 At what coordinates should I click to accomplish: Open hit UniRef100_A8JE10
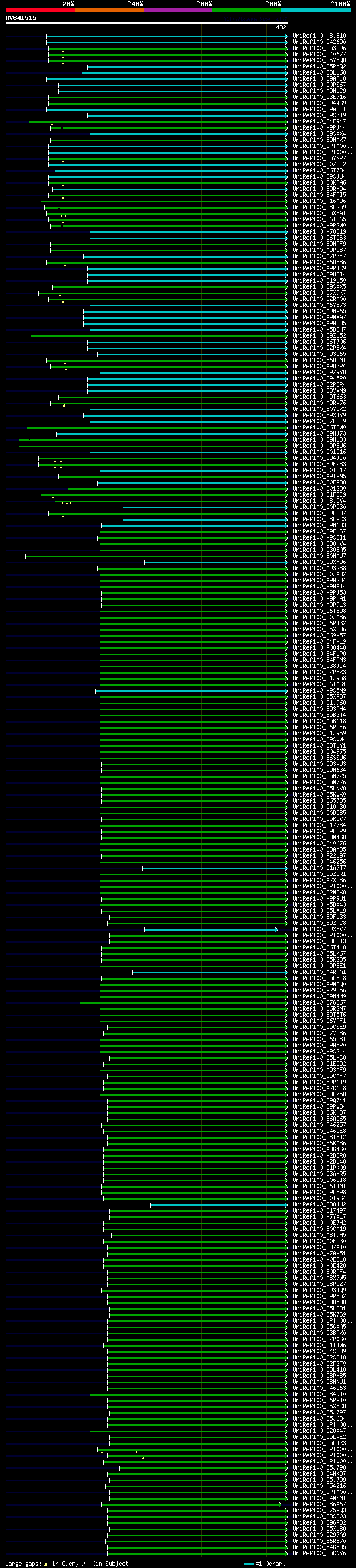[319, 36]
